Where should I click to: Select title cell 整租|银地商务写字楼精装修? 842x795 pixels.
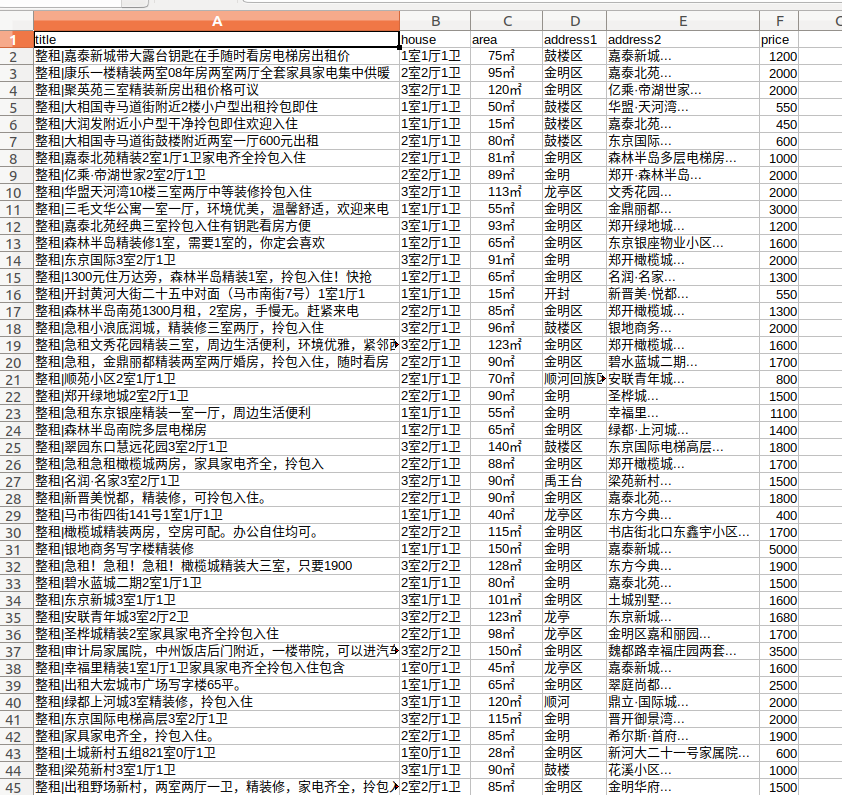point(216,549)
